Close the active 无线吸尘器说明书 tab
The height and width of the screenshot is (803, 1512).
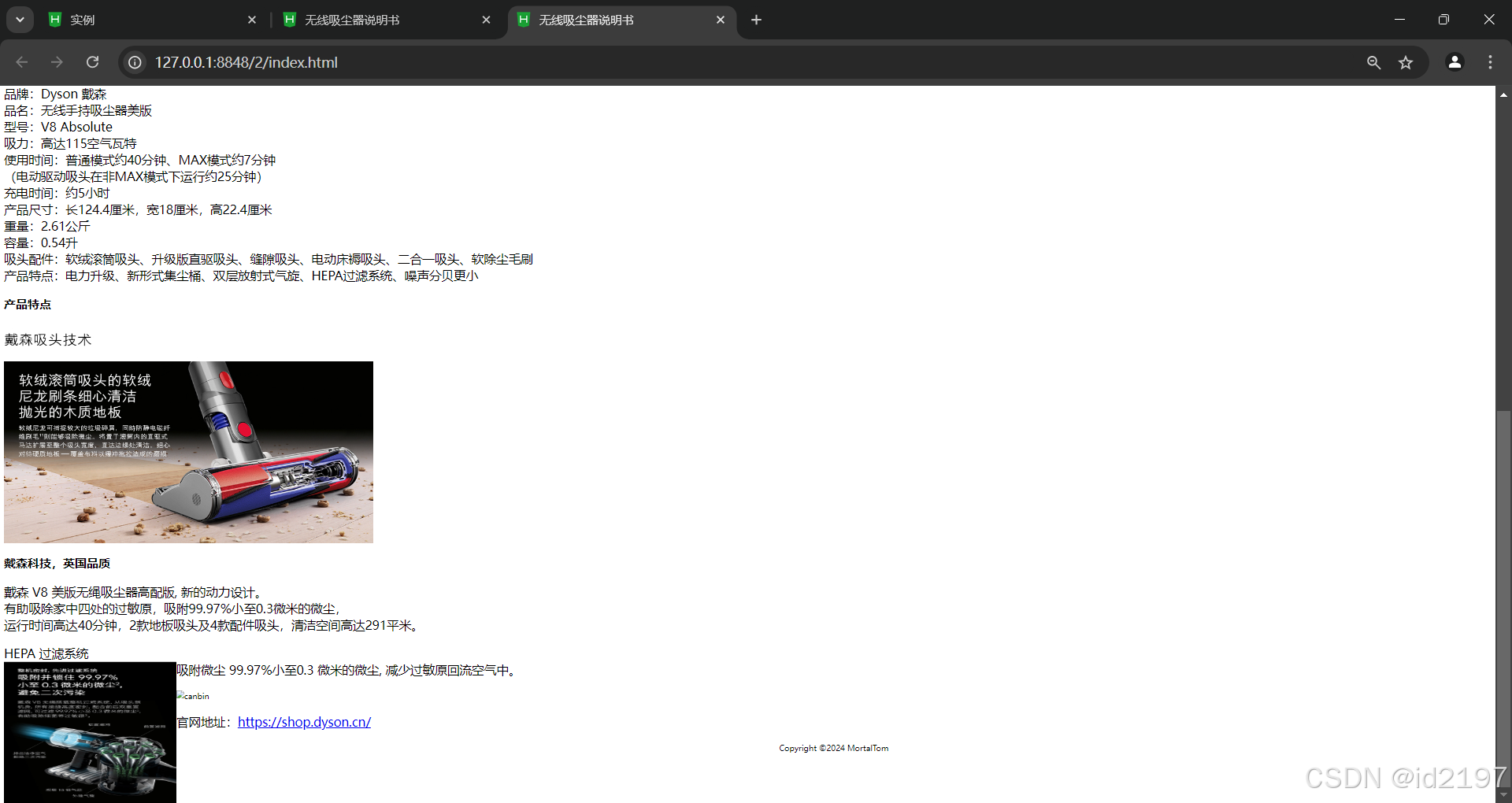point(721,20)
